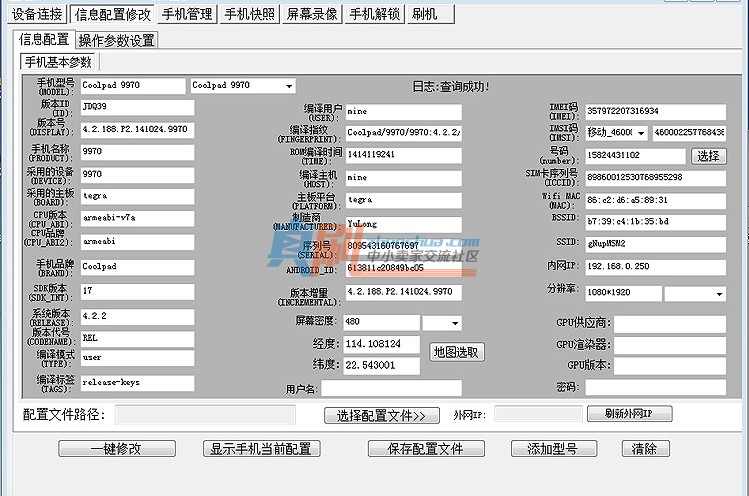749x496 pixels.
Task: Click the SDK_INT field showing 17
Action: 137,292
